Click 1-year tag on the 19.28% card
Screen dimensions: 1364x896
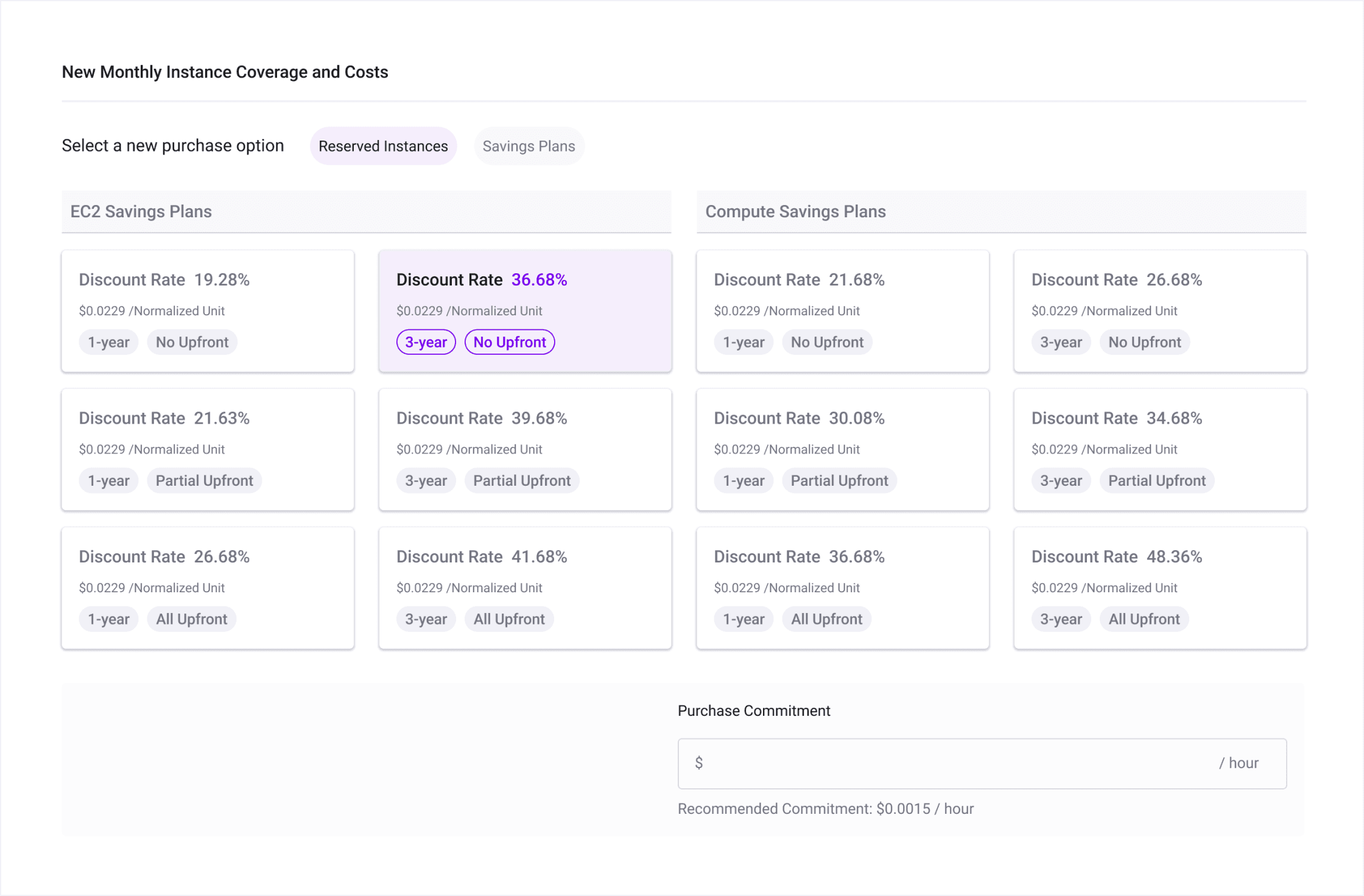pyautogui.click(x=108, y=342)
